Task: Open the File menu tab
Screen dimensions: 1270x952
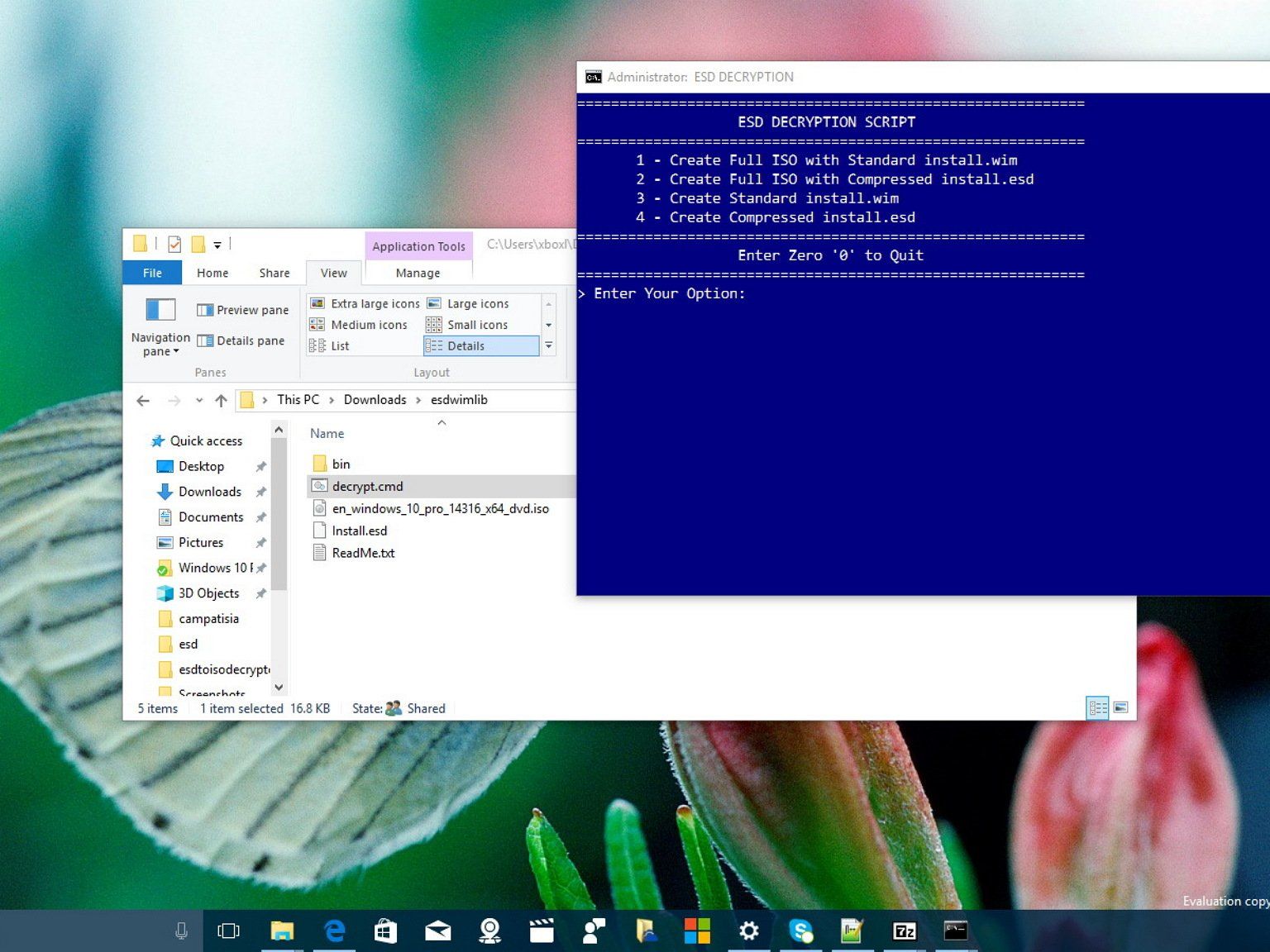Action: point(152,273)
